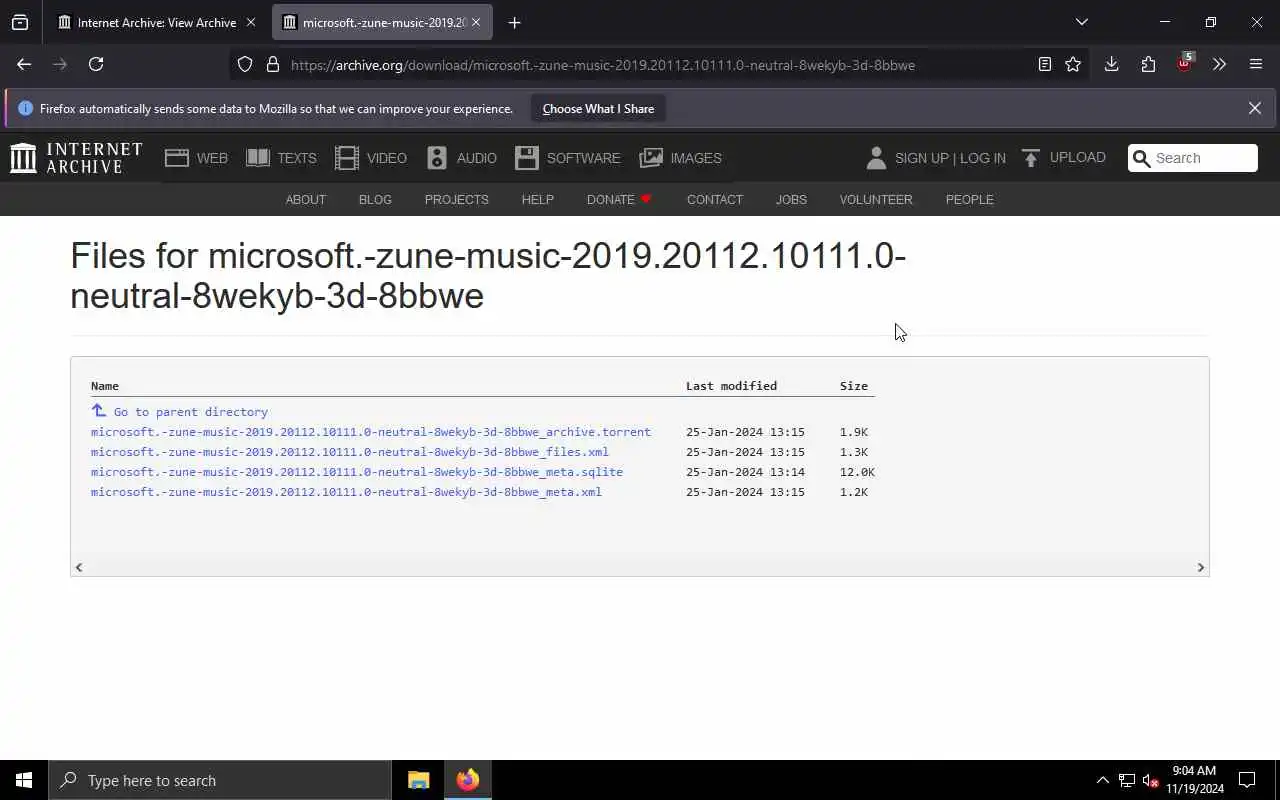
Task: Bookmark this page with star icon
Action: pyautogui.click(x=1073, y=64)
